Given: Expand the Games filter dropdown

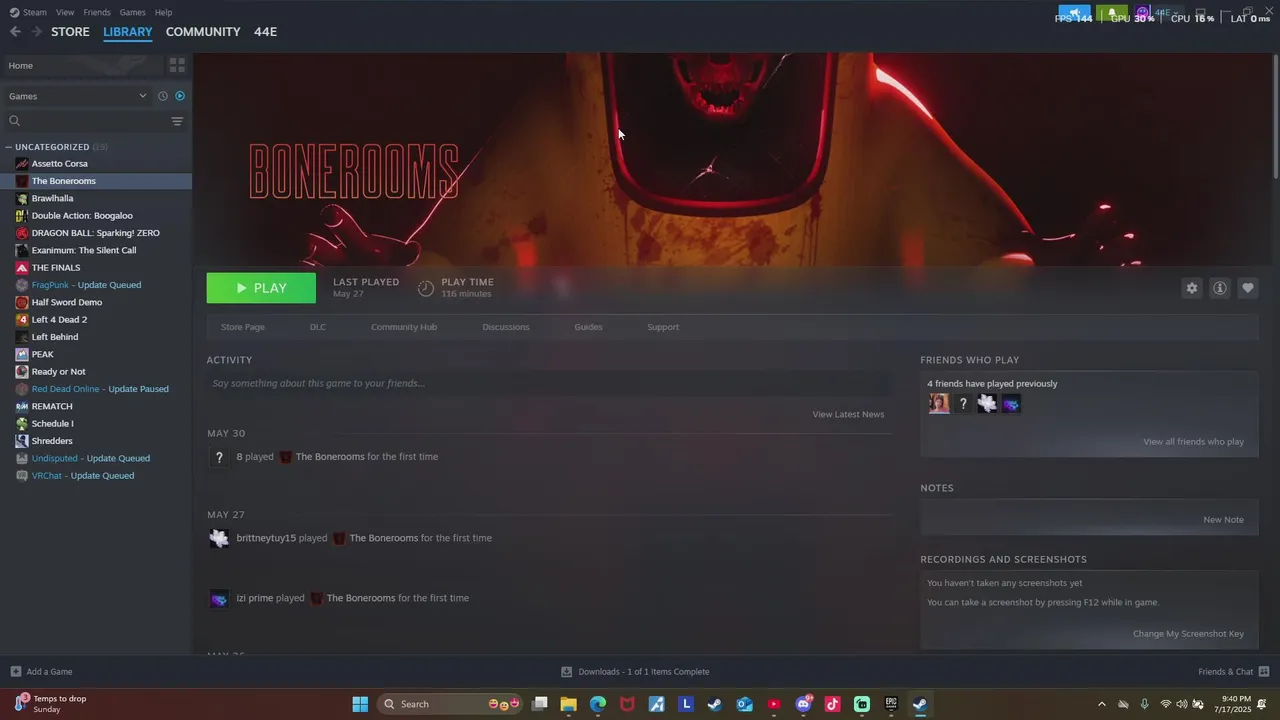Looking at the screenshot, I should point(77,96).
